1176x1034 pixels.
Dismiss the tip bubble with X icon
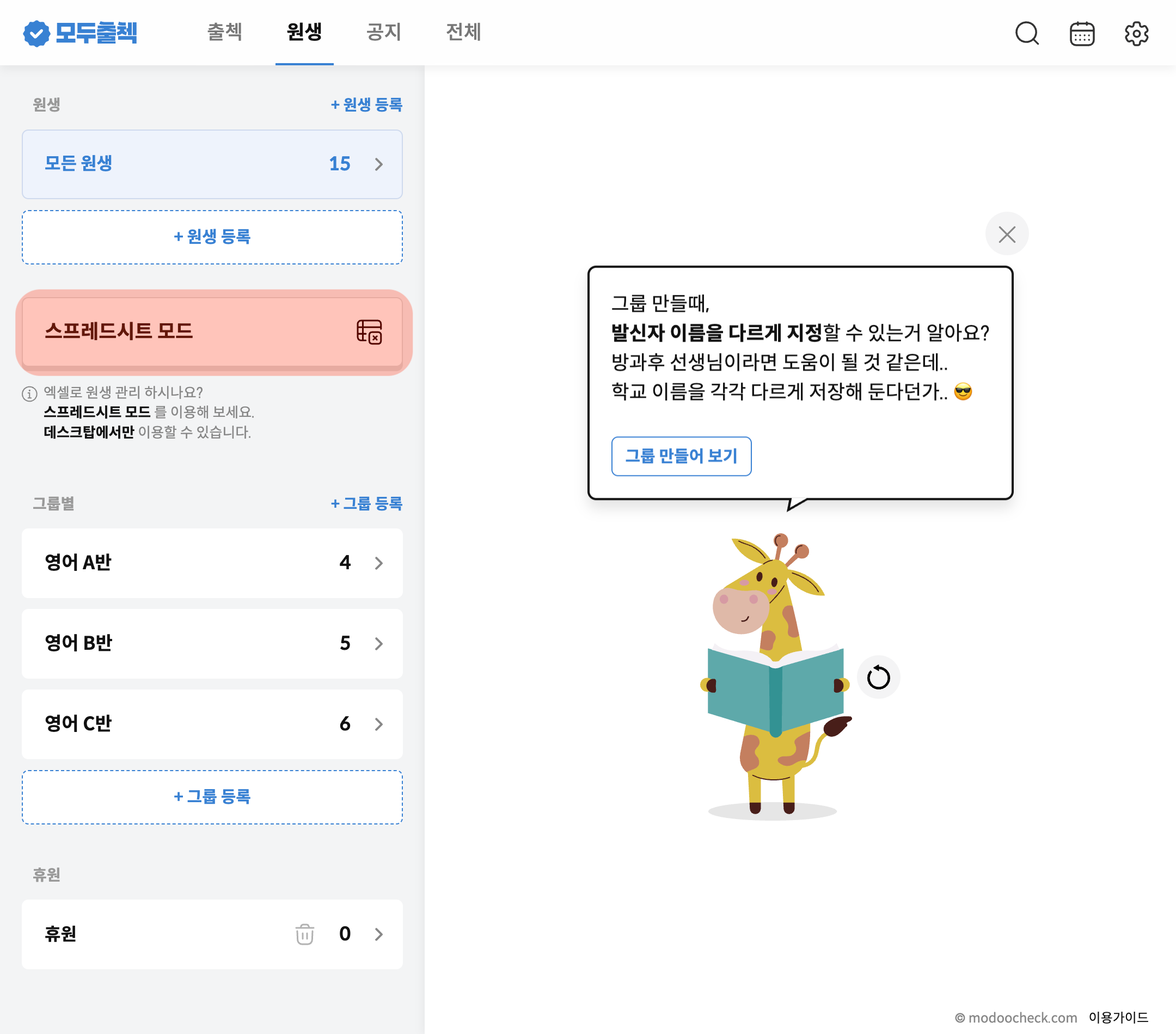coord(1006,234)
